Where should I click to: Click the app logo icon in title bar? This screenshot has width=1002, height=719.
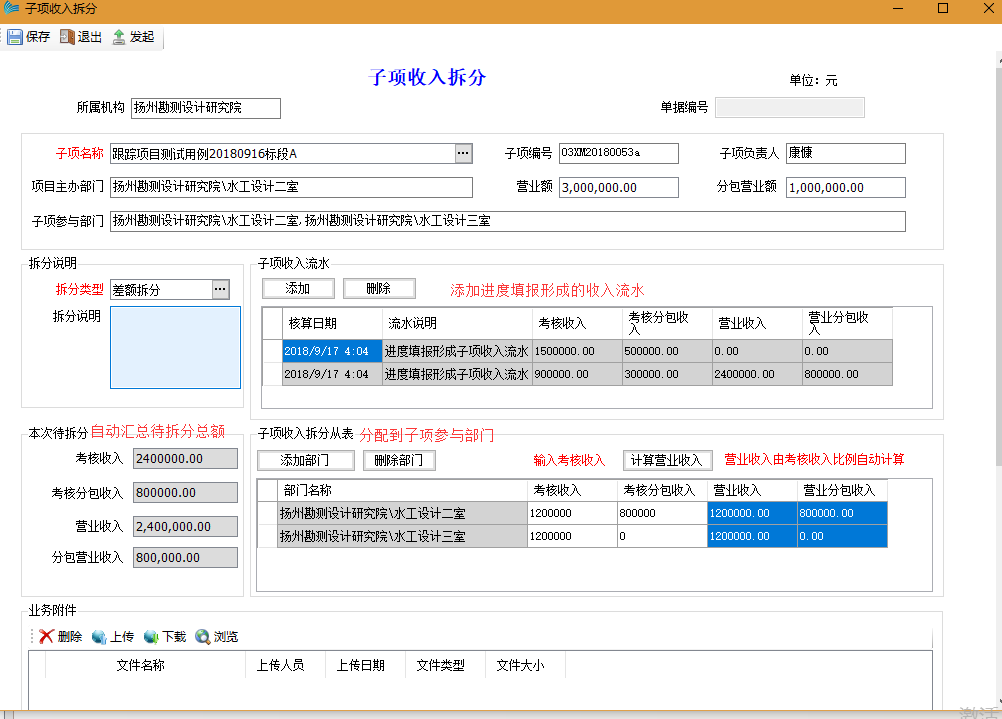[x=11, y=8]
